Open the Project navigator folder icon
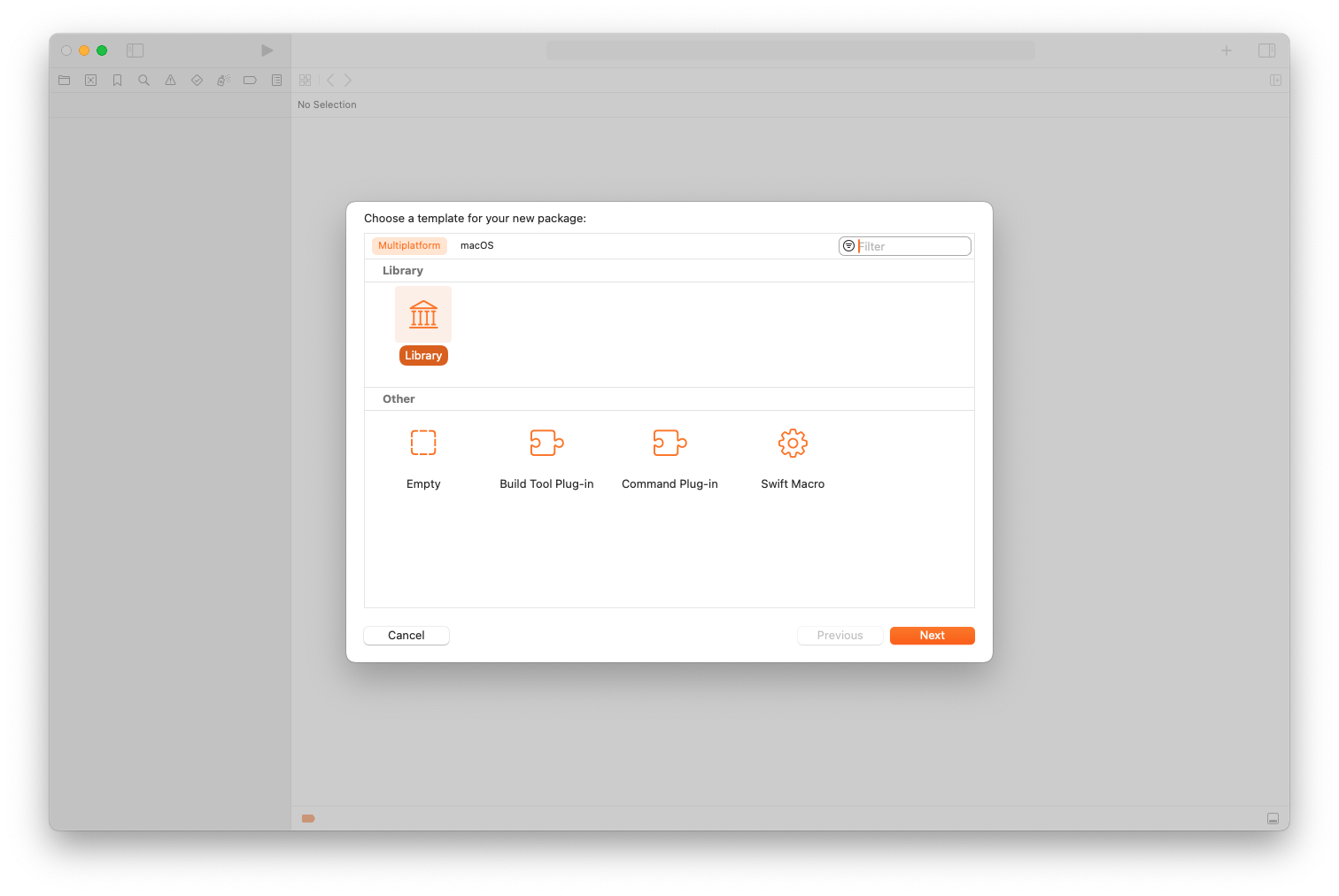This screenshot has height=896, width=1339. click(64, 80)
